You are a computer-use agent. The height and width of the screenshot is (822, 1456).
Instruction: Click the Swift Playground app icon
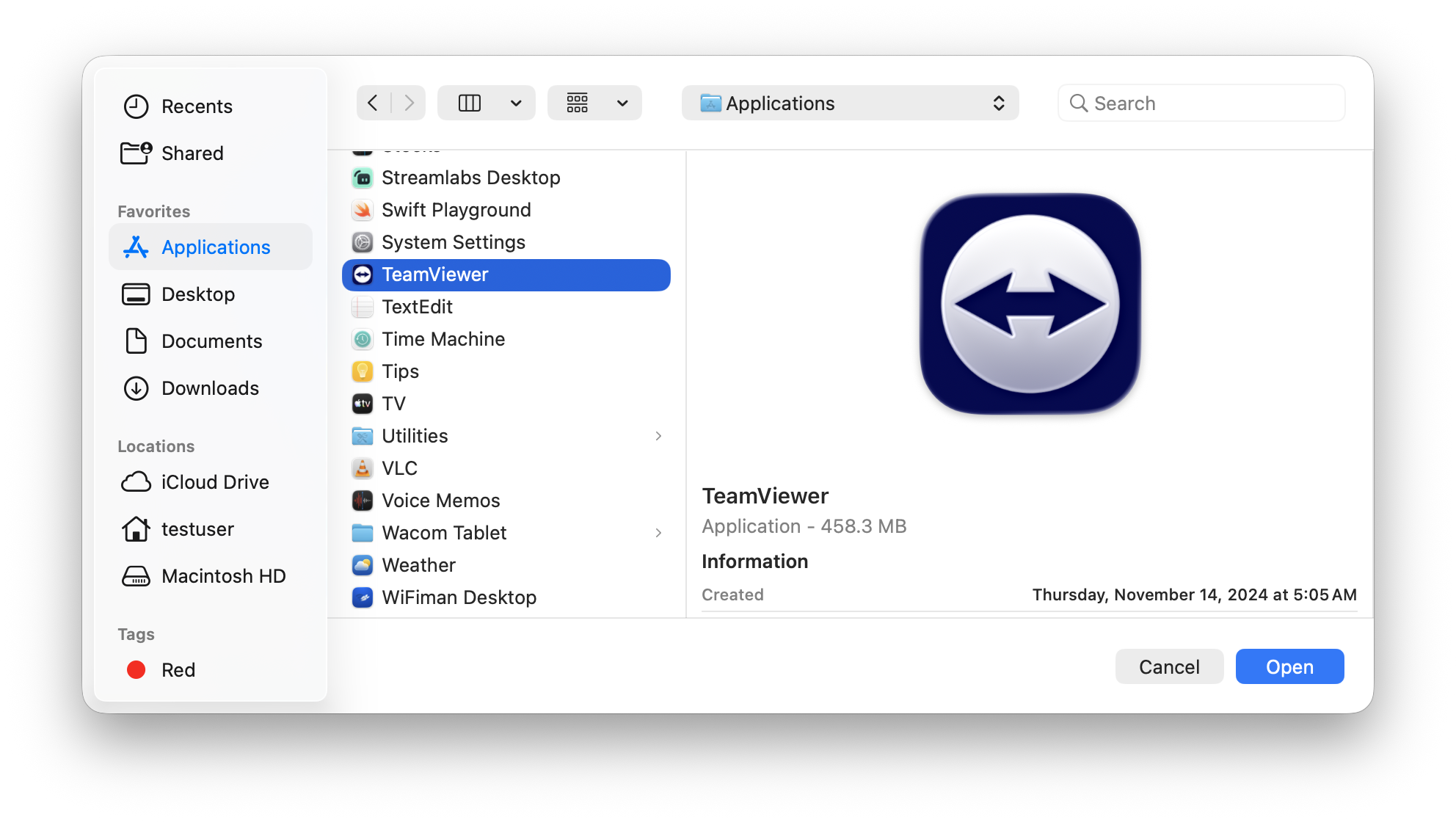(363, 210)
